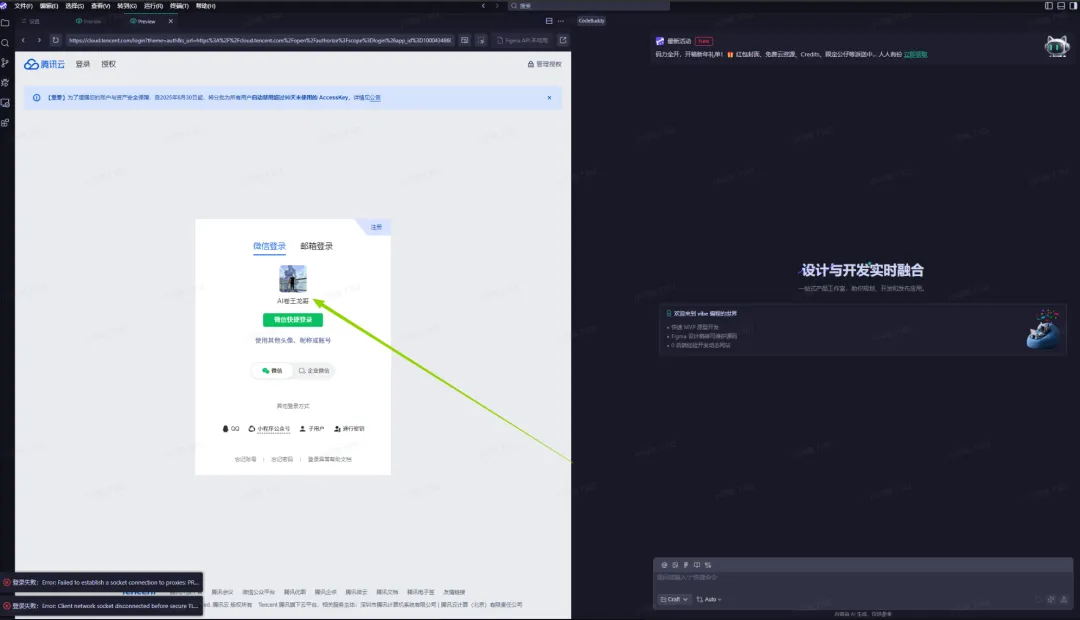Open the Auto model dropdown
The width and height of the screenshot is (1080, 620).
(709, 599)
